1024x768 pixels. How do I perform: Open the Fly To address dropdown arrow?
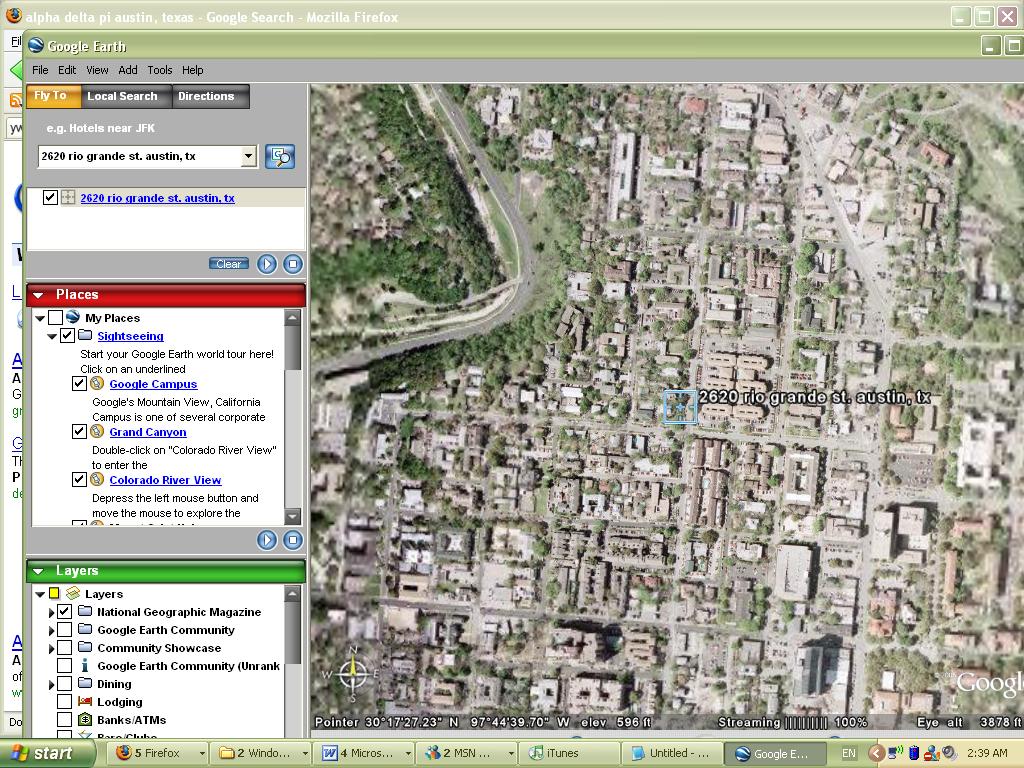(x=248, y=156)
